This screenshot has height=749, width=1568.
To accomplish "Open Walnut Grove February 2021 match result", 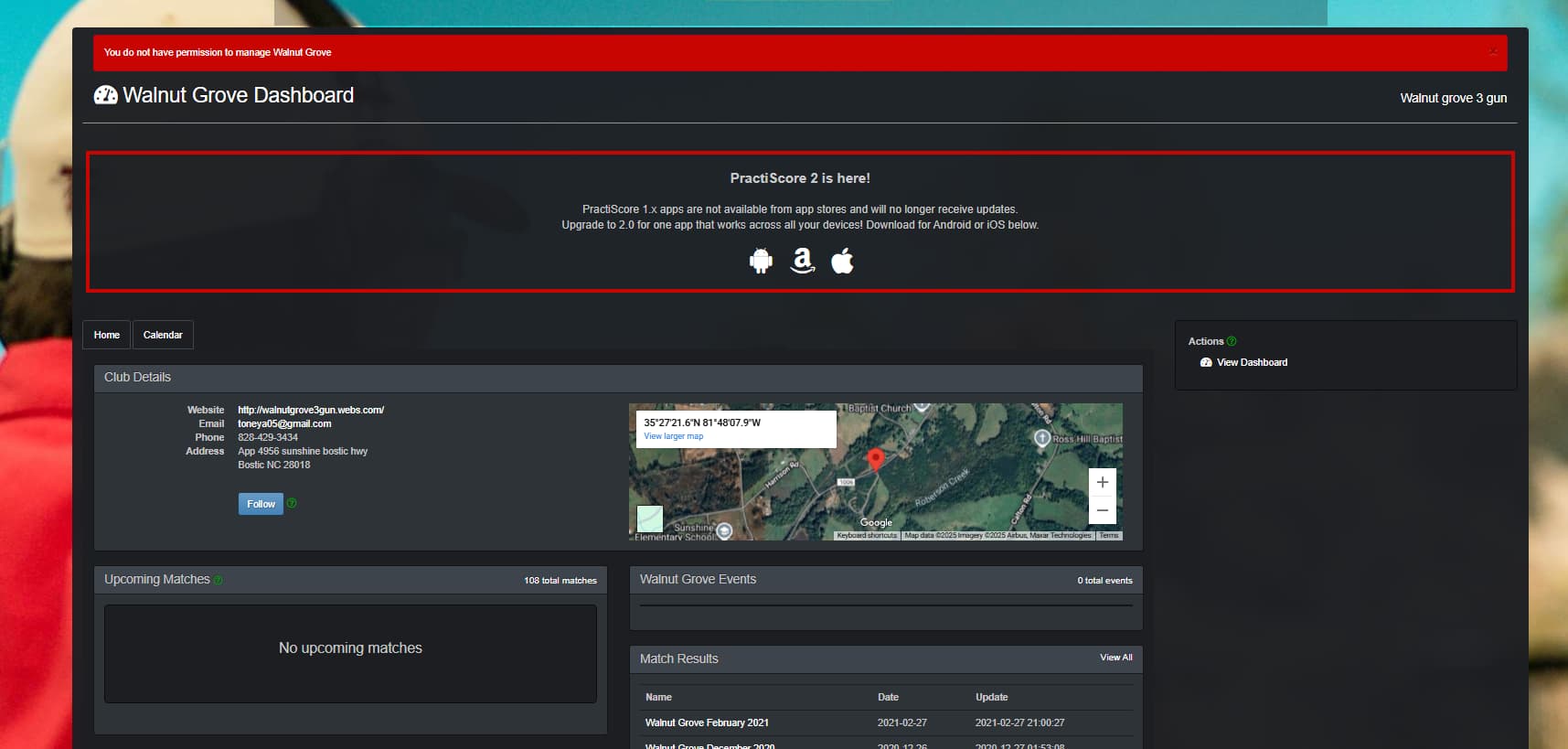I will [707, 722].
